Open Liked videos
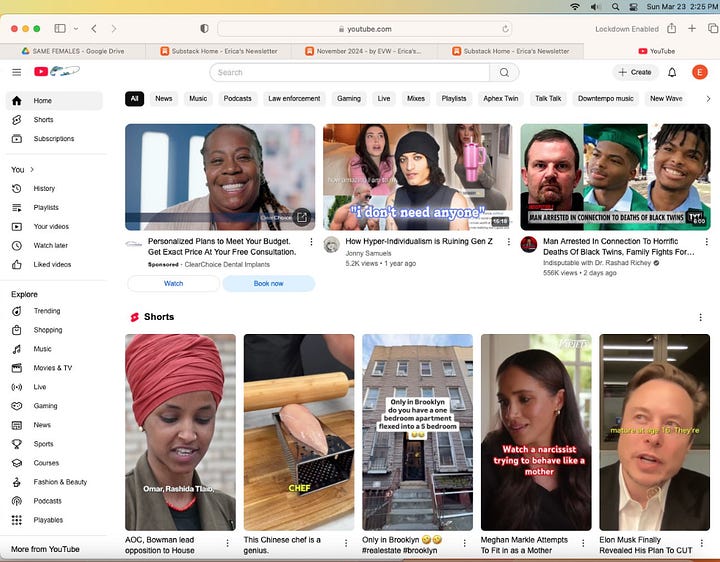Viewport: 720px width, 562px height. [54, 264]
